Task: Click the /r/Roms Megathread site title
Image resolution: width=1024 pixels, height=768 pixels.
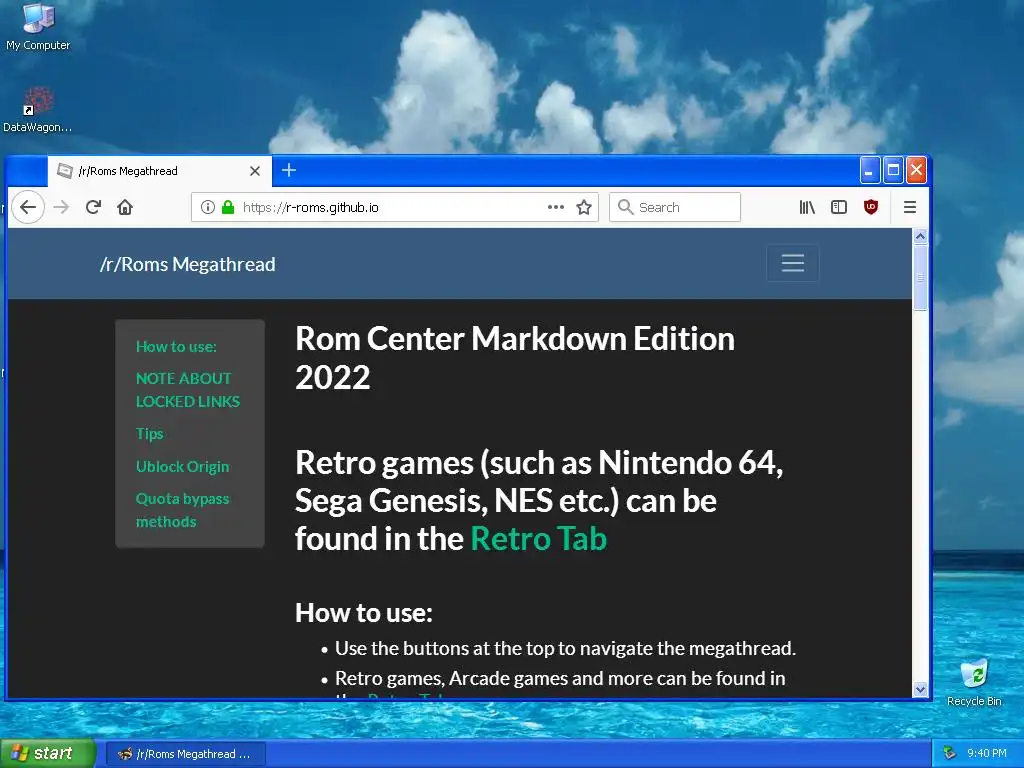Action: [187, 264]
